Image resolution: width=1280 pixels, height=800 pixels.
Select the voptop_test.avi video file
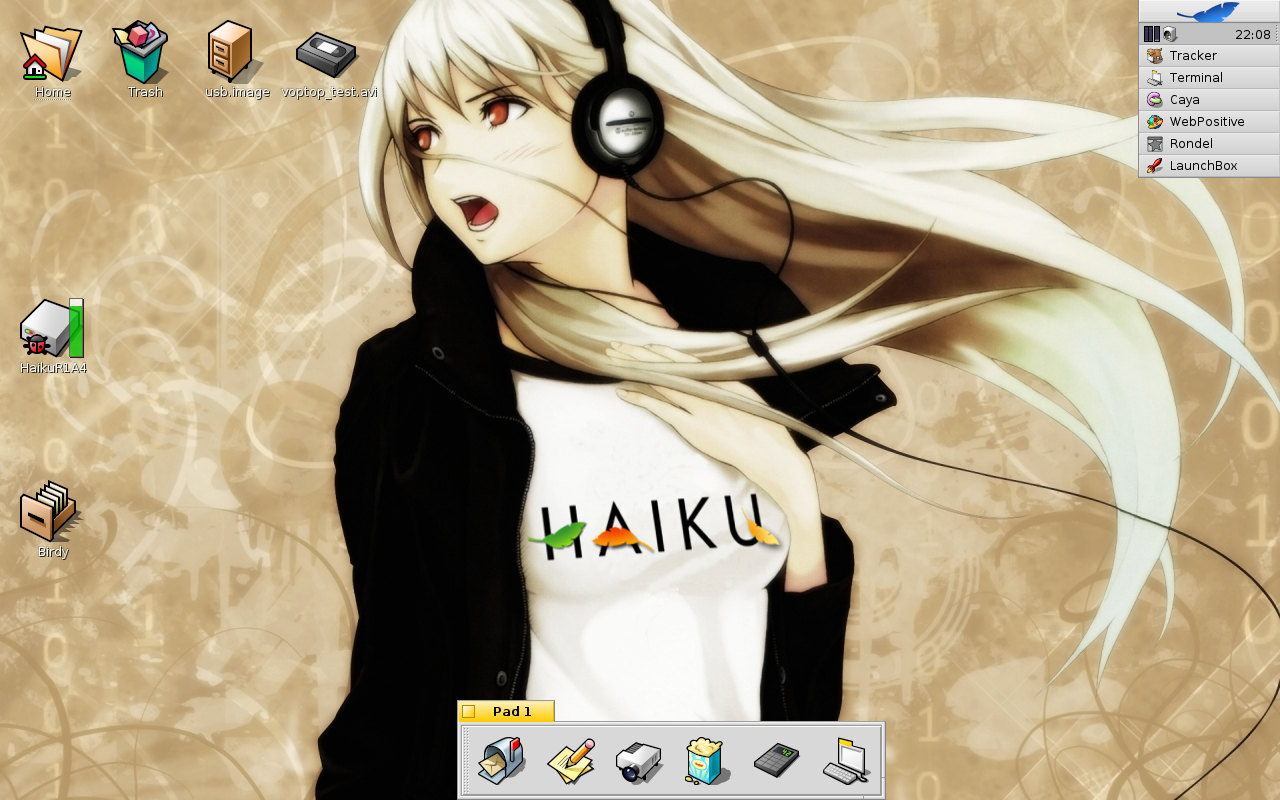(x=327, y=54)
